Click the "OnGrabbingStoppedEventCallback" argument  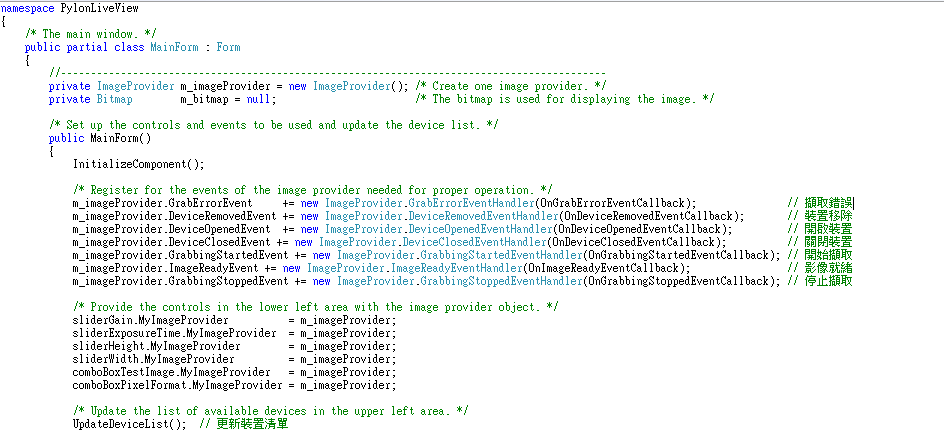pyautogui.click(x=678, y=281)
